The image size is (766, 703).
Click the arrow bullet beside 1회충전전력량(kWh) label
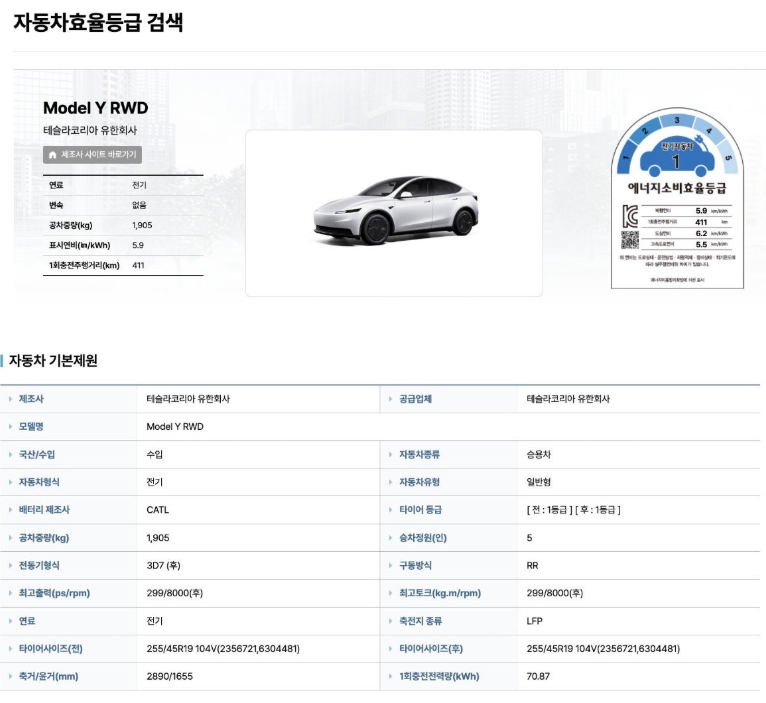point(390,677)
